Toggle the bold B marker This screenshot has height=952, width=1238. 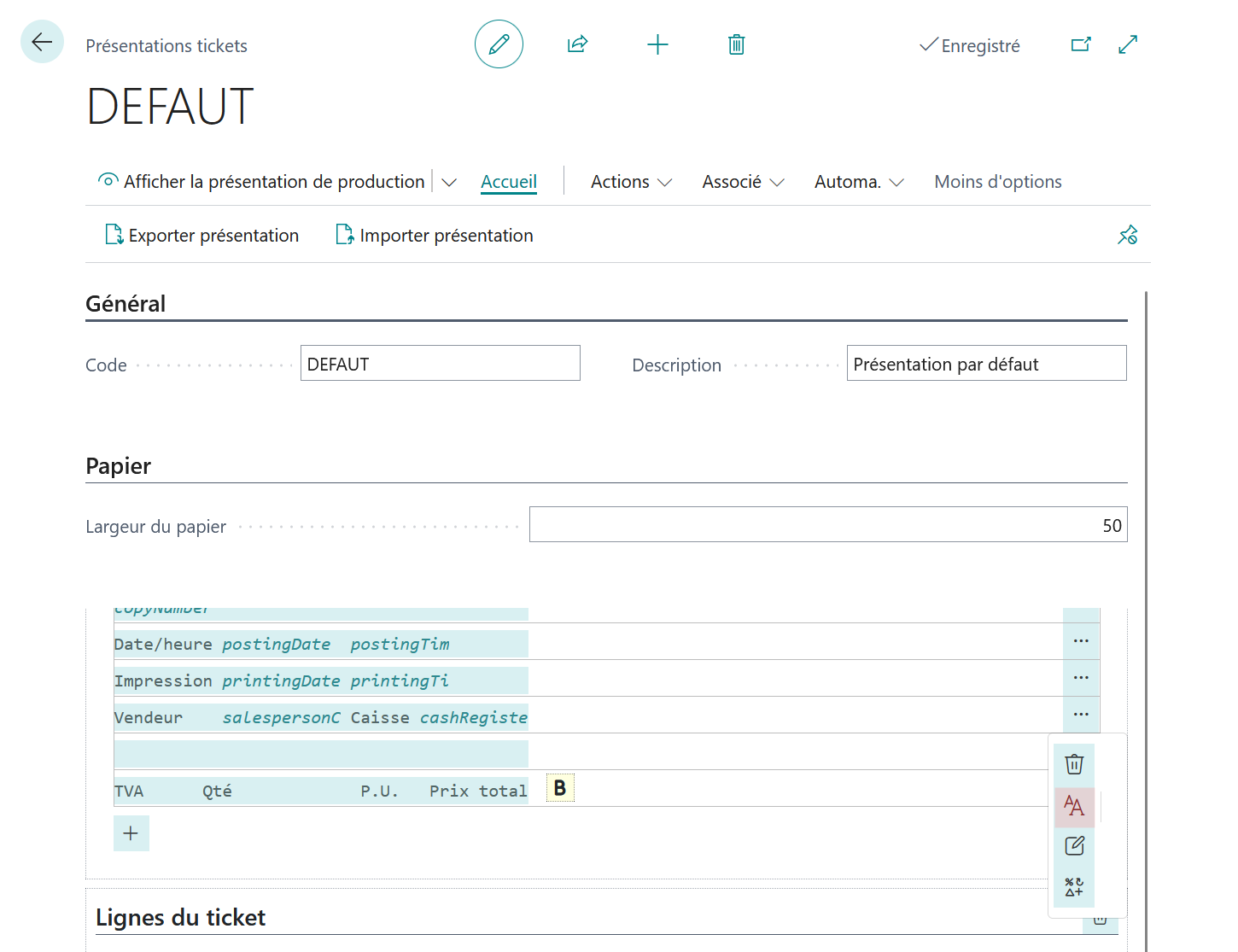[x=560, y=788]
